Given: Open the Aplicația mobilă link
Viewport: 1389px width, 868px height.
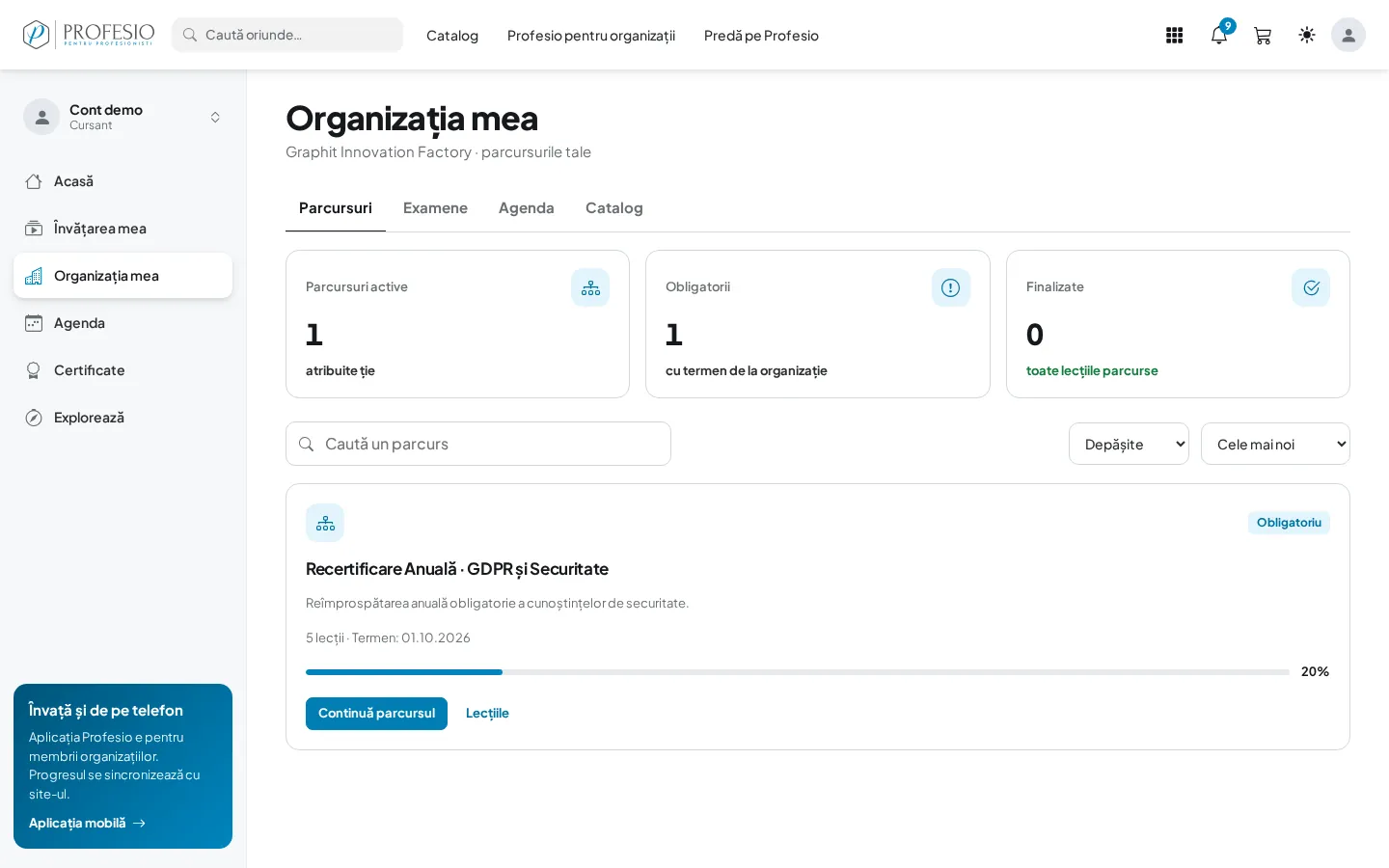Looking at the screenshot, I should point(87,823).
